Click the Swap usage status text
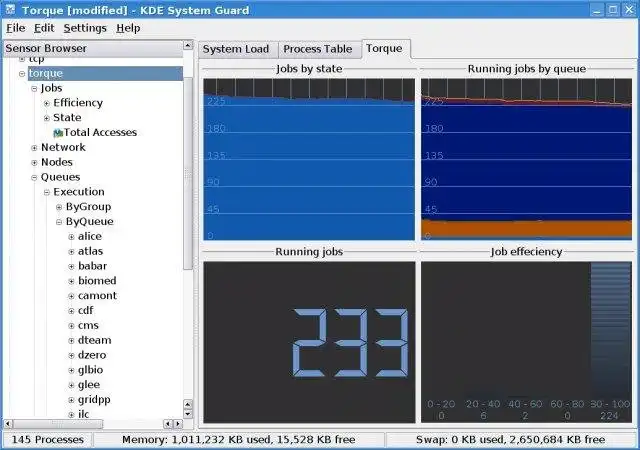 pos(510,440)
